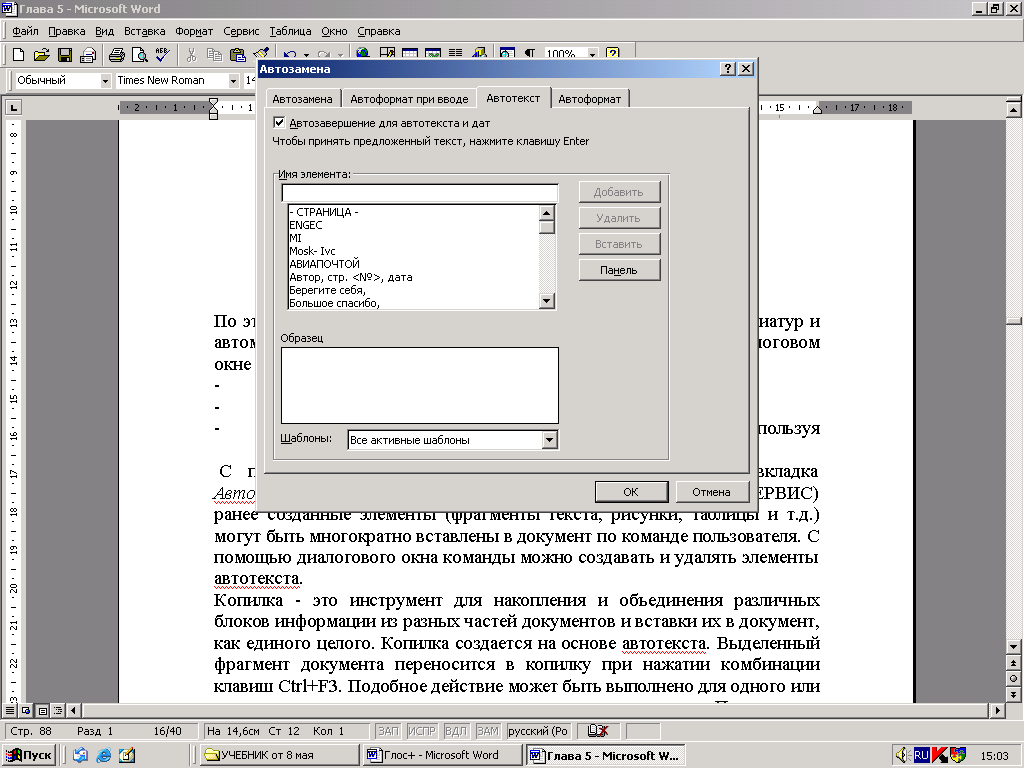Image resolution: width=1024 pixels, height=768 pixels.
Task: Click horizontal scrollbar right arrow
Action: point(997,710)
